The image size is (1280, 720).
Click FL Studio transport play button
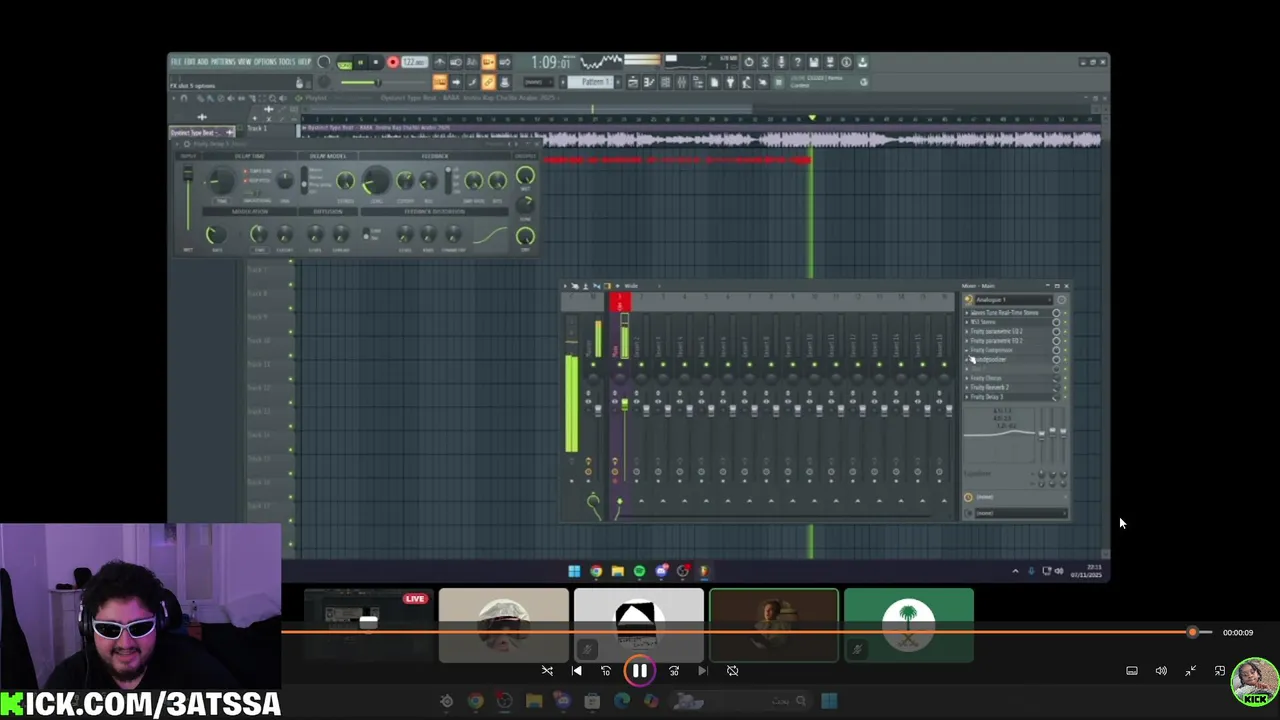click(x=360, y=62)
